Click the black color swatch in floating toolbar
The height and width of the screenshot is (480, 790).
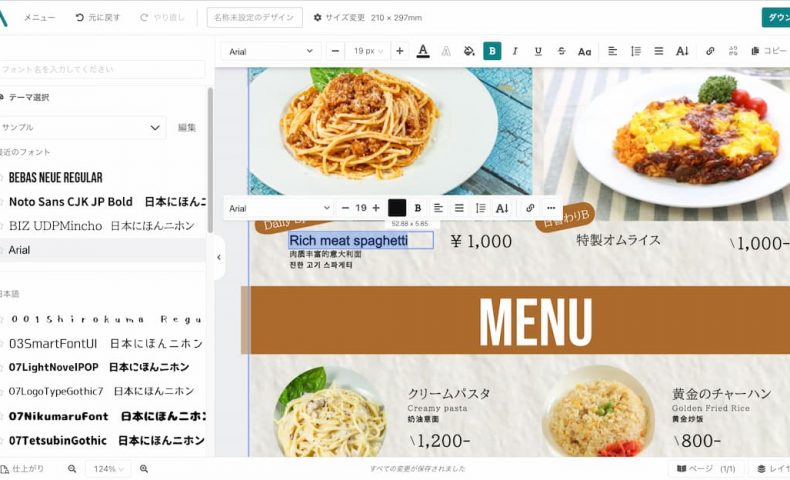[x=397, y=208]
